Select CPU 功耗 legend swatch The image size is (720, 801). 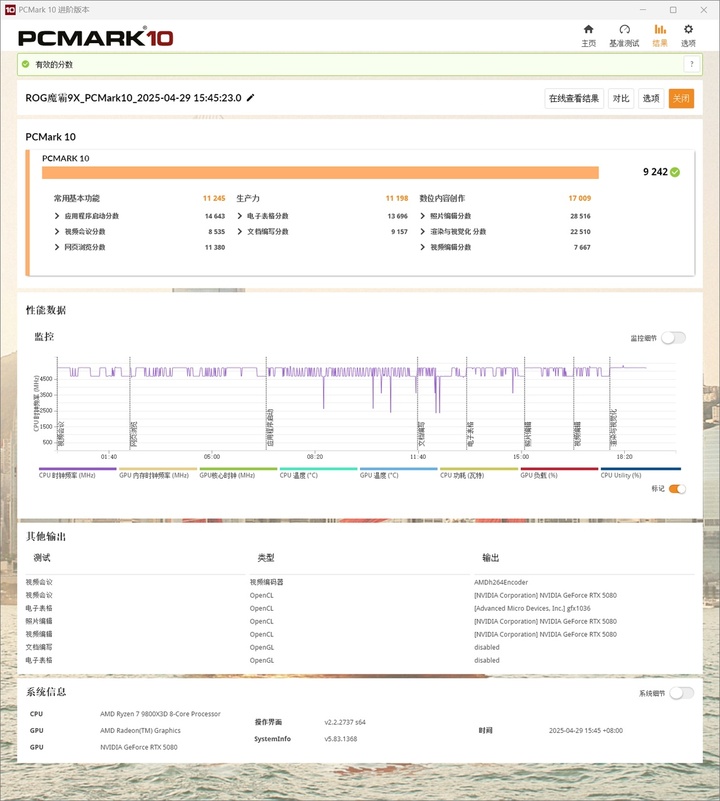point(479,468)
